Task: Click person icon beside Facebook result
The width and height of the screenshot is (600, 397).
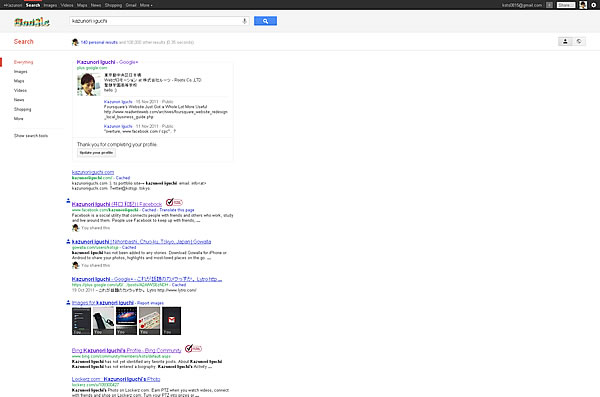Action: 68,201
